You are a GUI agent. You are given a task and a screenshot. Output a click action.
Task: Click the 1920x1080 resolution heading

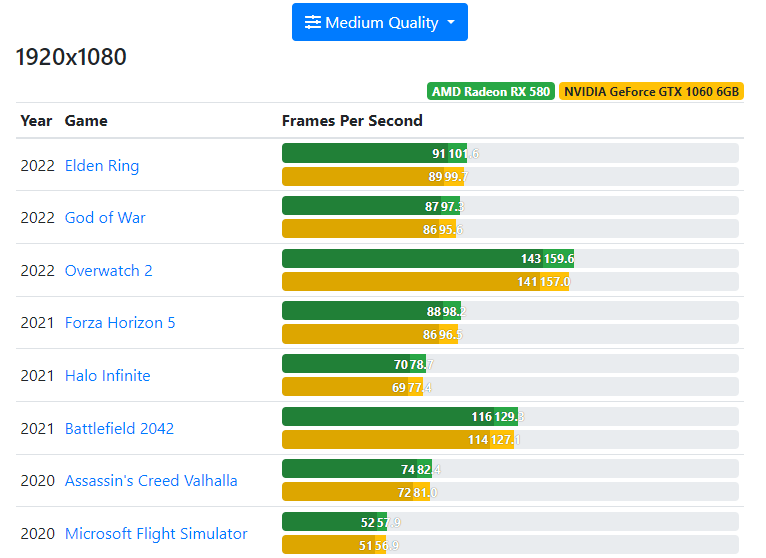[71, 57]
